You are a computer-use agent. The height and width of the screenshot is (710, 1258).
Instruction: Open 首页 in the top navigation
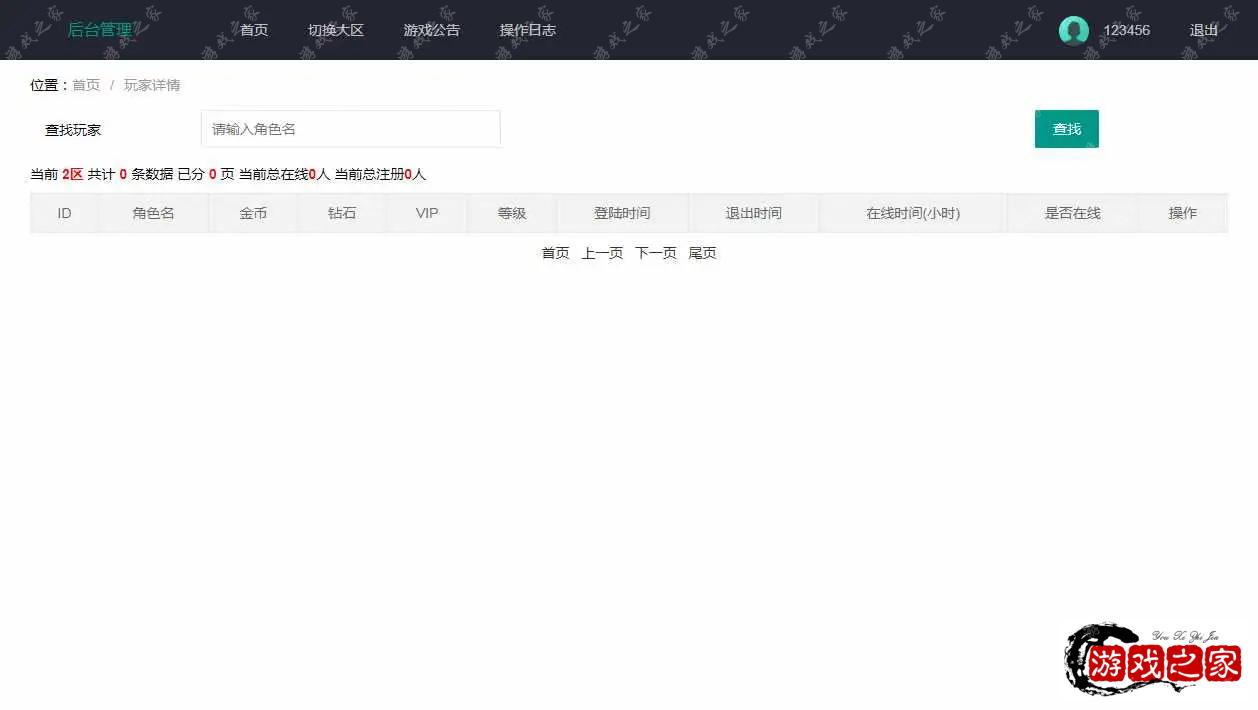[254, 30]
